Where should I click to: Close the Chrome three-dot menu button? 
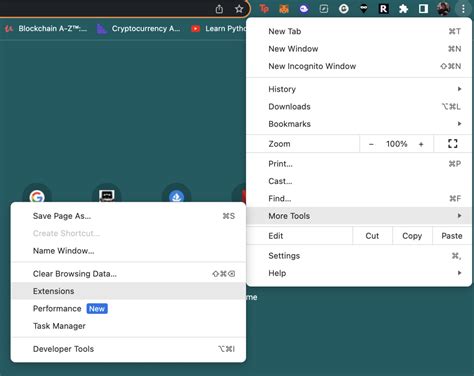point(463,9)
